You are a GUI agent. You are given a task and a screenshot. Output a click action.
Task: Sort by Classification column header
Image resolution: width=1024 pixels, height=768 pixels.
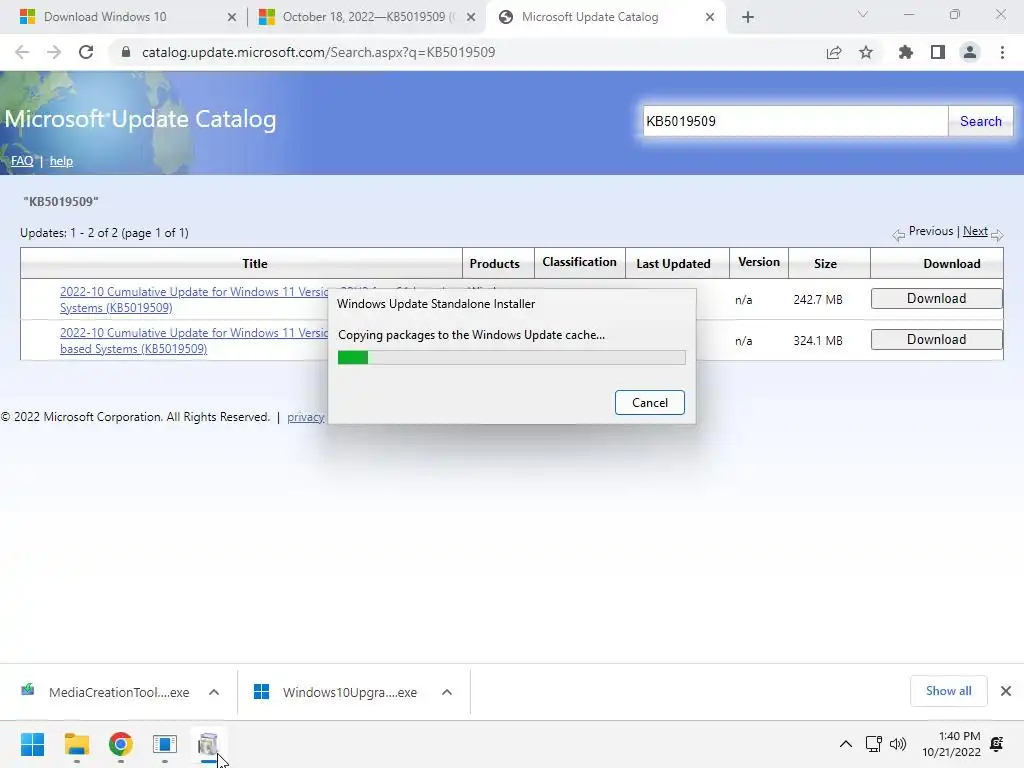pyautogui.click(x=579, y=262)
